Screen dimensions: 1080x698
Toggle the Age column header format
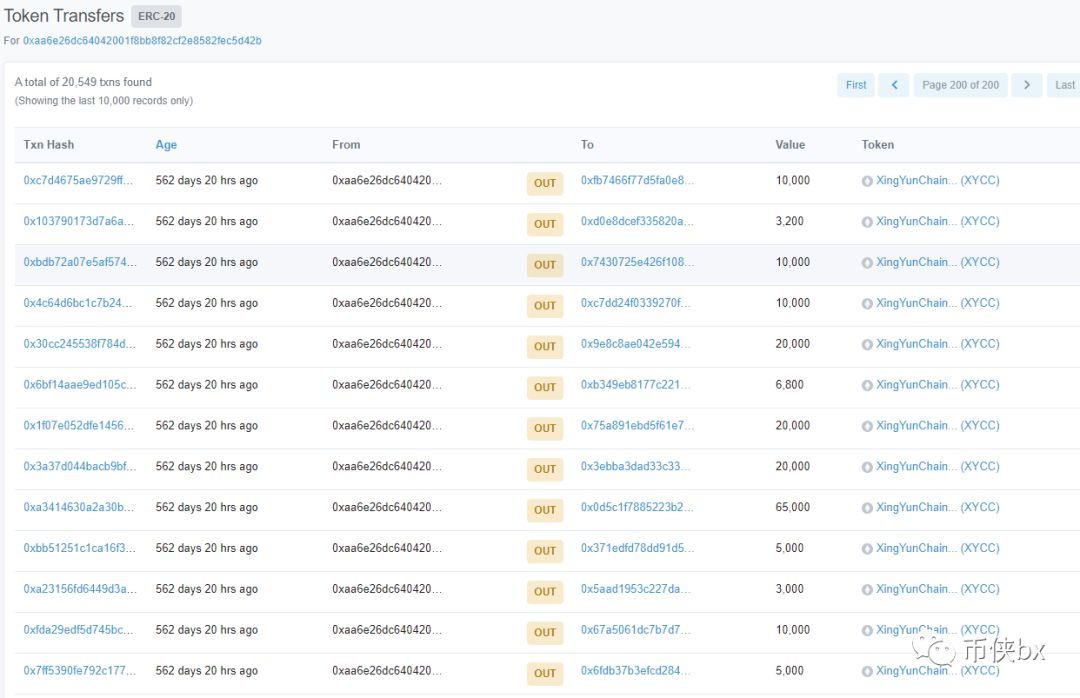coord(166,145)
